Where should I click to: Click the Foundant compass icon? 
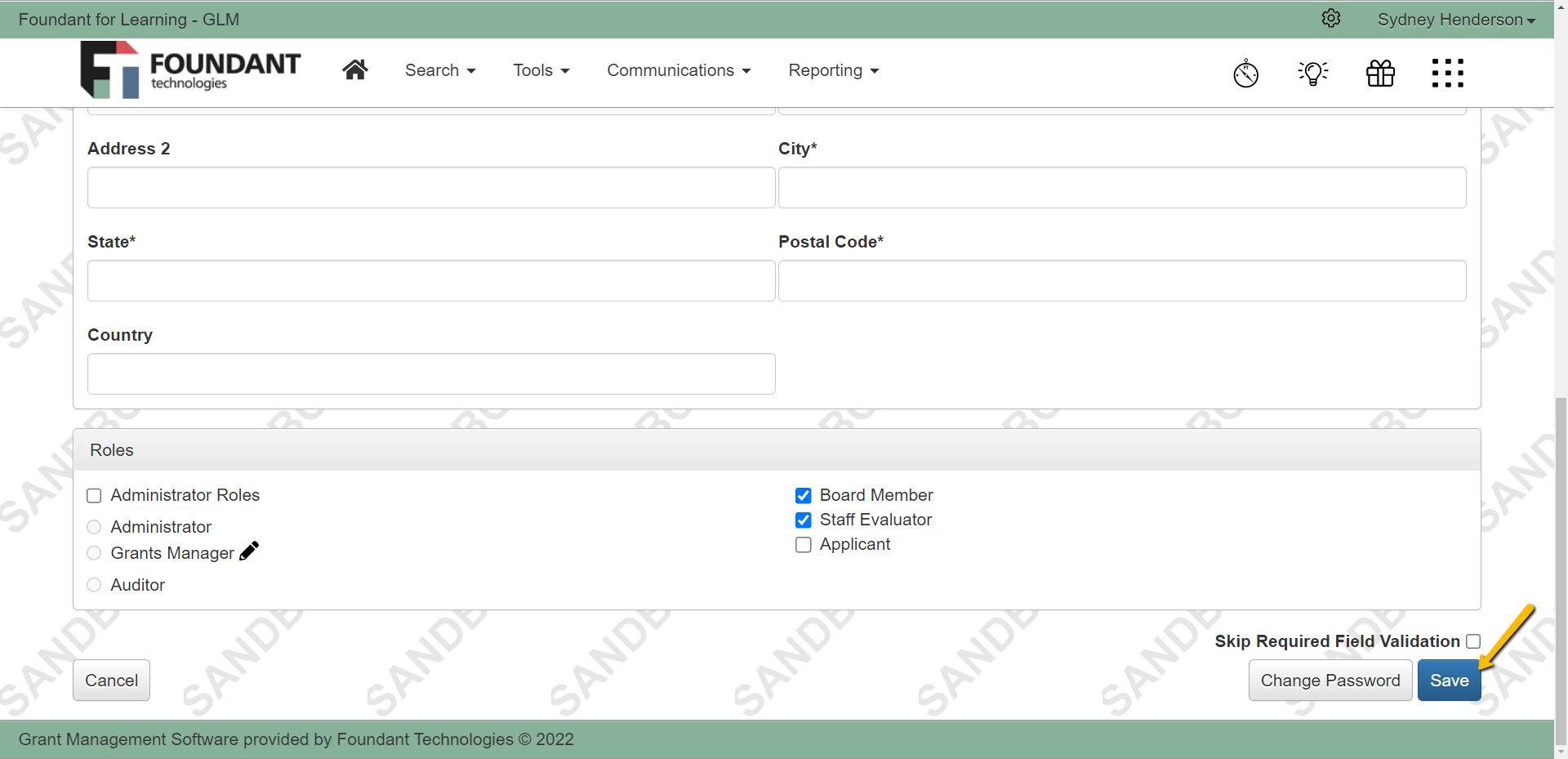[1245, 73]
